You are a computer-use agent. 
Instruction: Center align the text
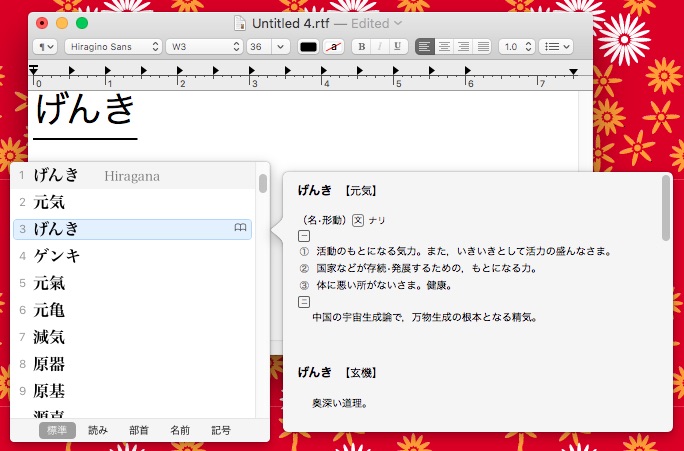(x=444, y=47)
